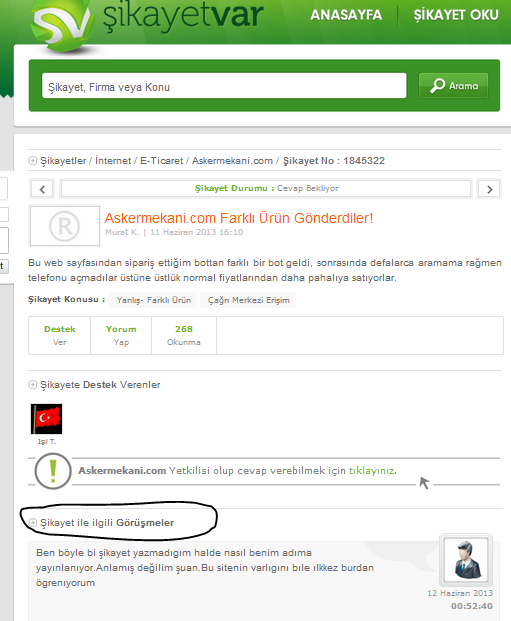
Task: Click the comment date 12 Haziran 2013
Action: click(460, 593)
